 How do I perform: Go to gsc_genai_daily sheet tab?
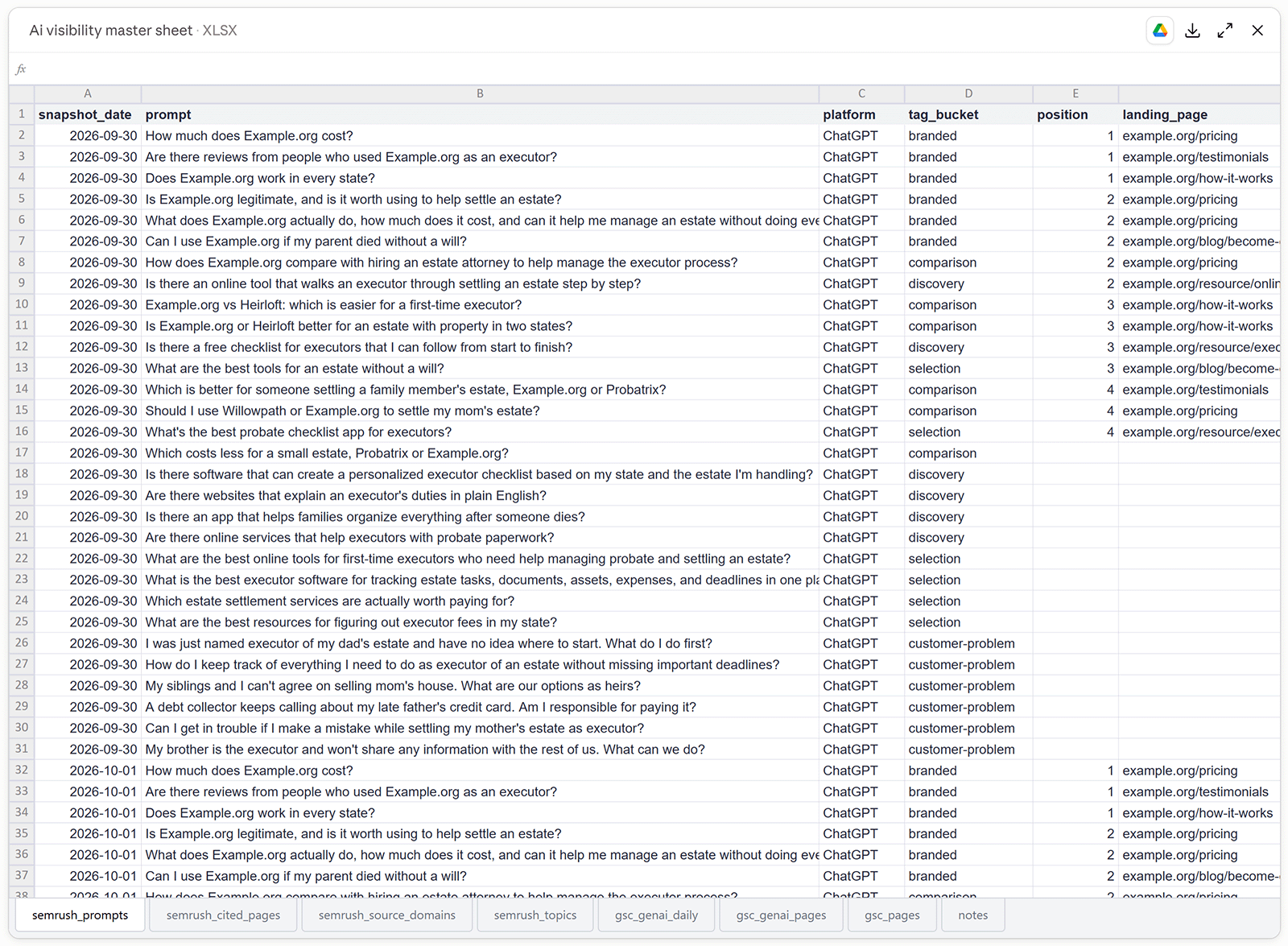point(656,915)
